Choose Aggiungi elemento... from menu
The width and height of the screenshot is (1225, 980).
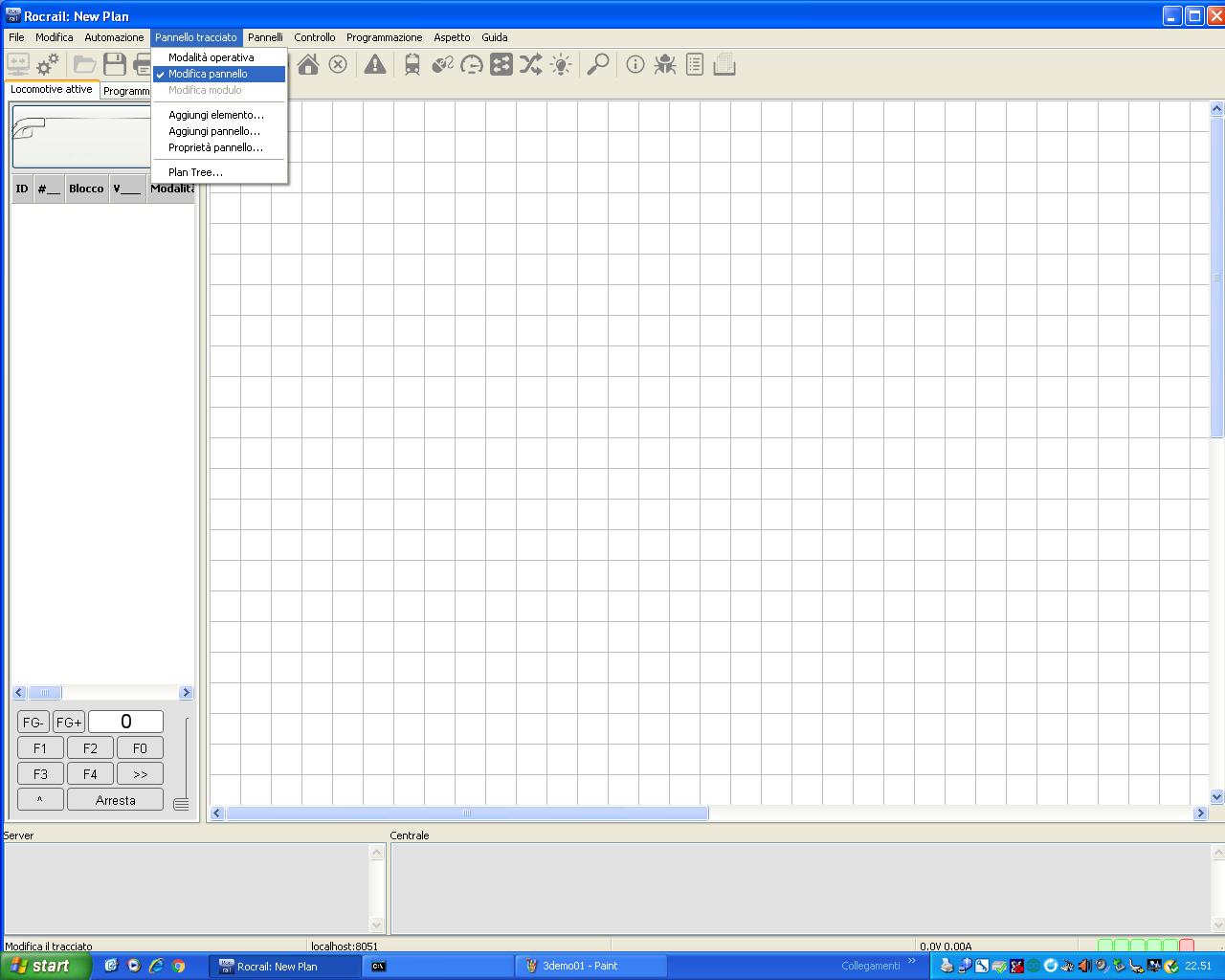pos(218,115)
